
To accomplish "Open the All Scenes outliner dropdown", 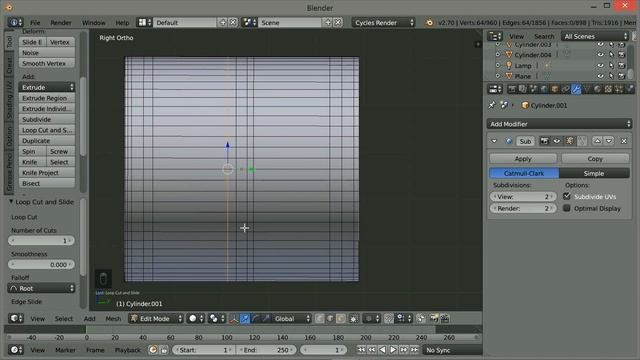I will [x=595, y=36].
